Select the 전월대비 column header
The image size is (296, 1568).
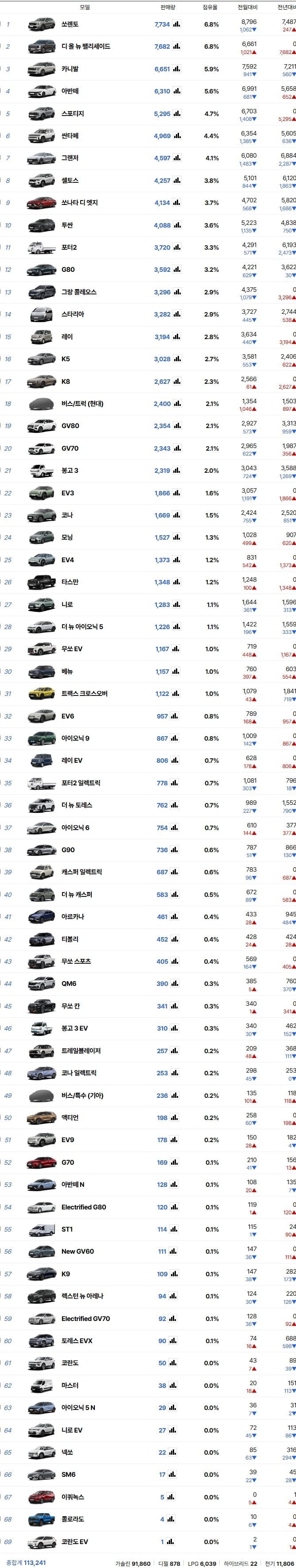247,7
